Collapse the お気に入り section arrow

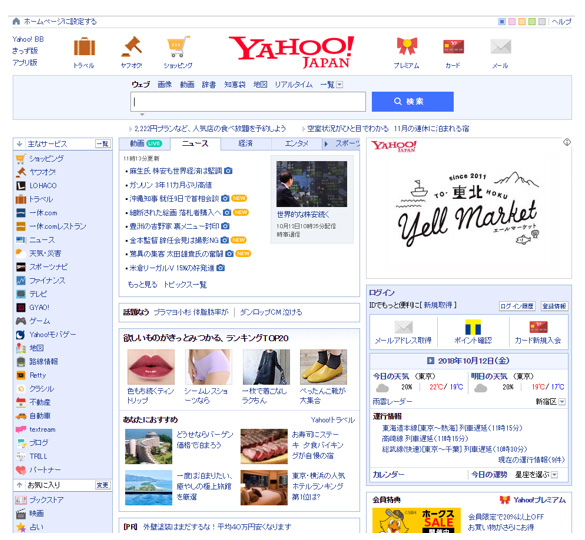pyautogui.click(x=19, y=485)
